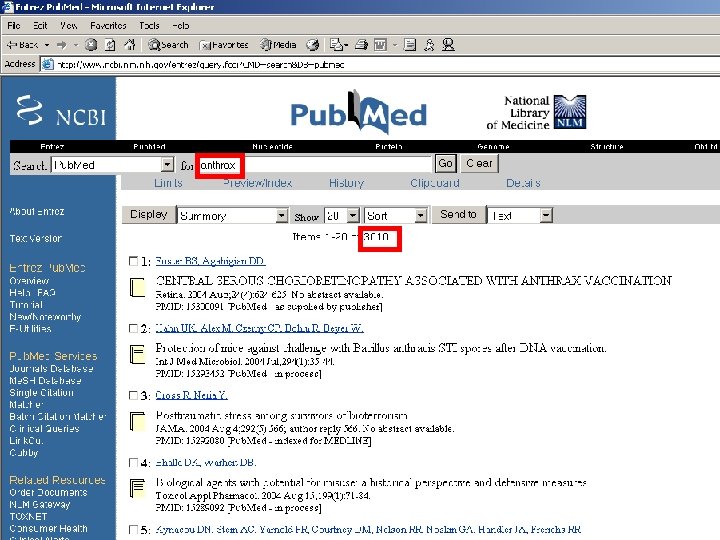Open the Clinical Queries sidebar link

pos(44,428)
